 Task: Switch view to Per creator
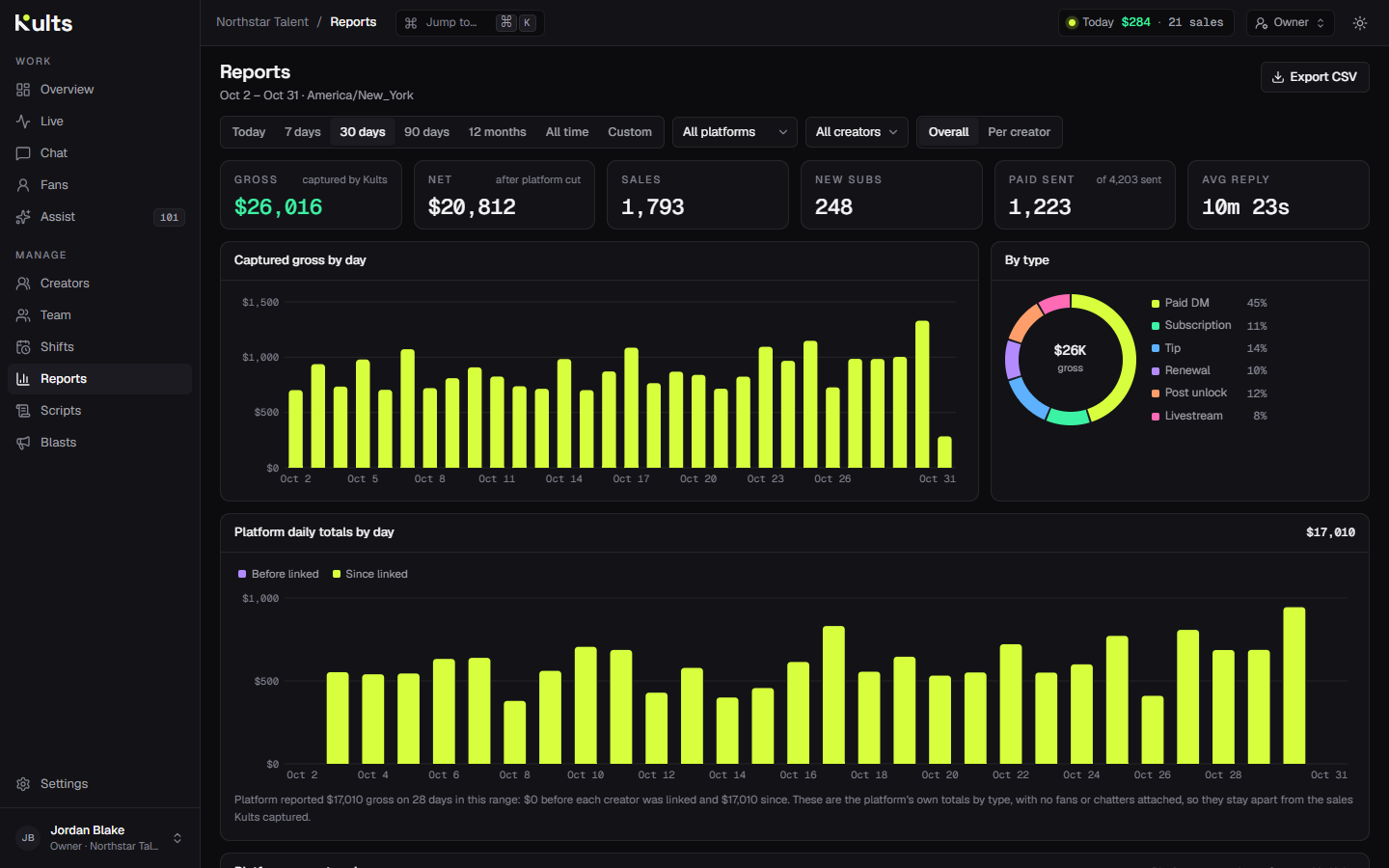coord(1019,132)
